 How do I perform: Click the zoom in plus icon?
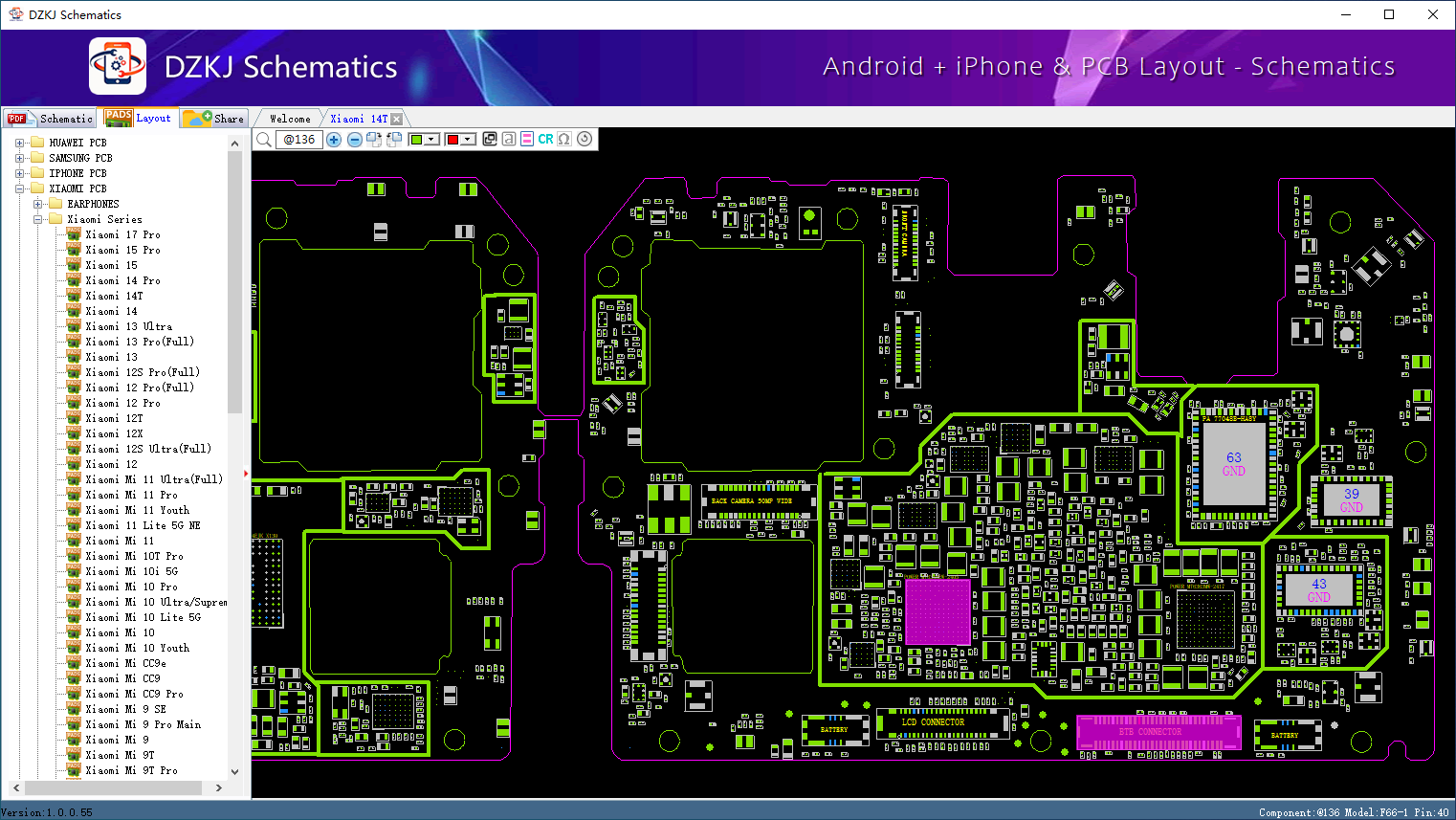[x=334, y=140]
